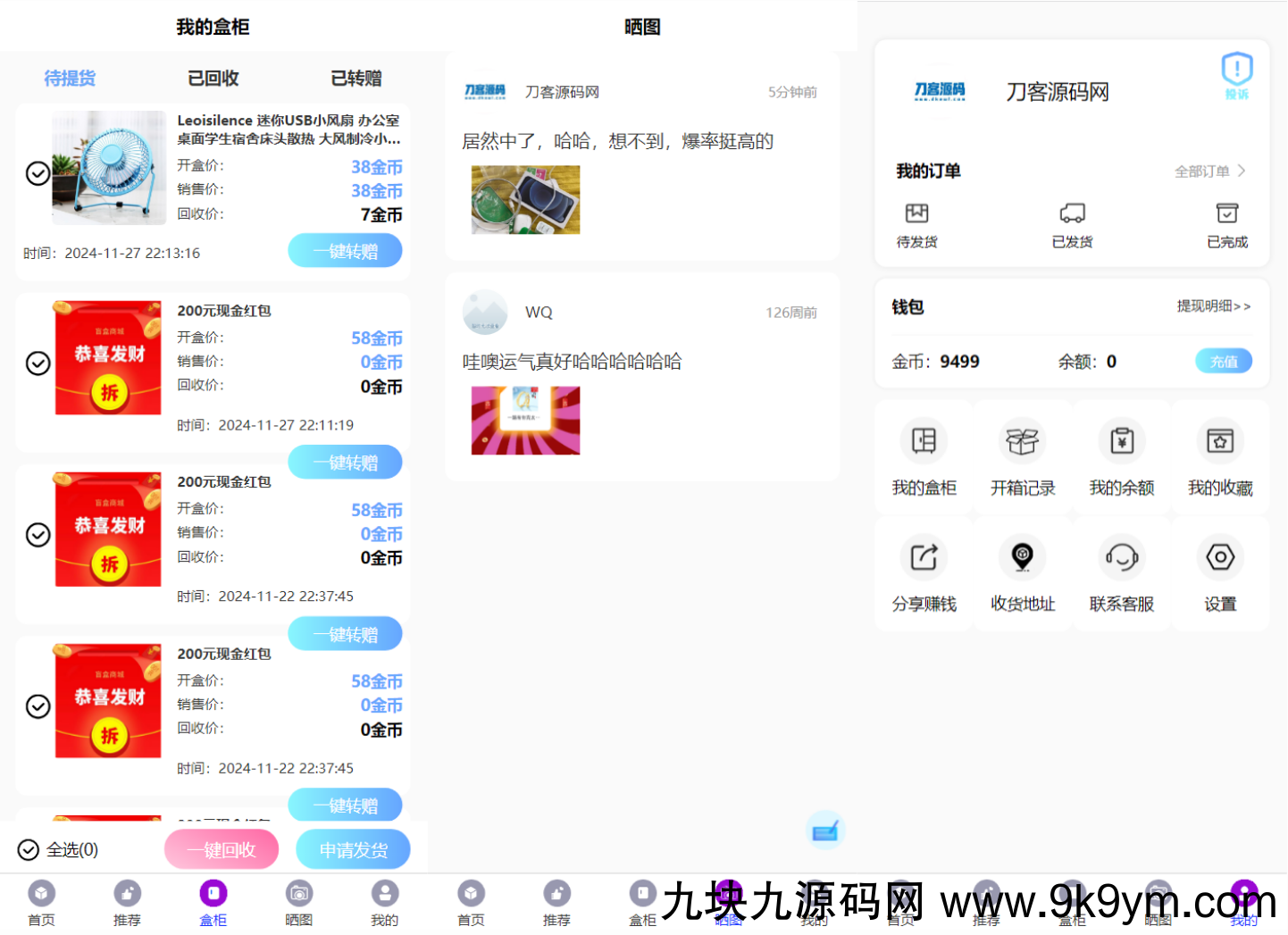Open 提现明细 withdrawal details link
The width and height of the screenshot is (1288, 935).
pos(1212,306)
